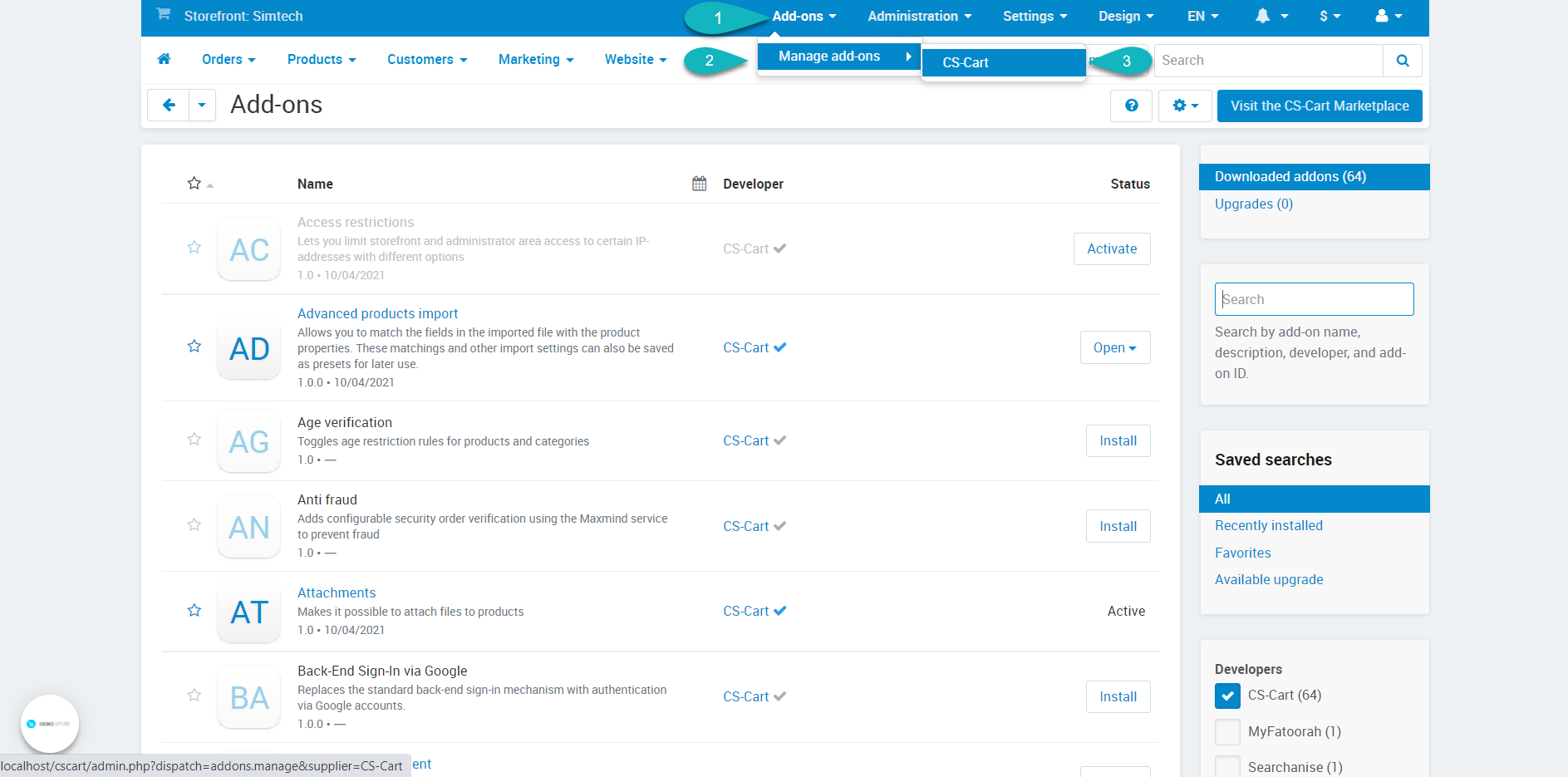Select the All saved search
1568x777 pixels.
click(1314, 499)
